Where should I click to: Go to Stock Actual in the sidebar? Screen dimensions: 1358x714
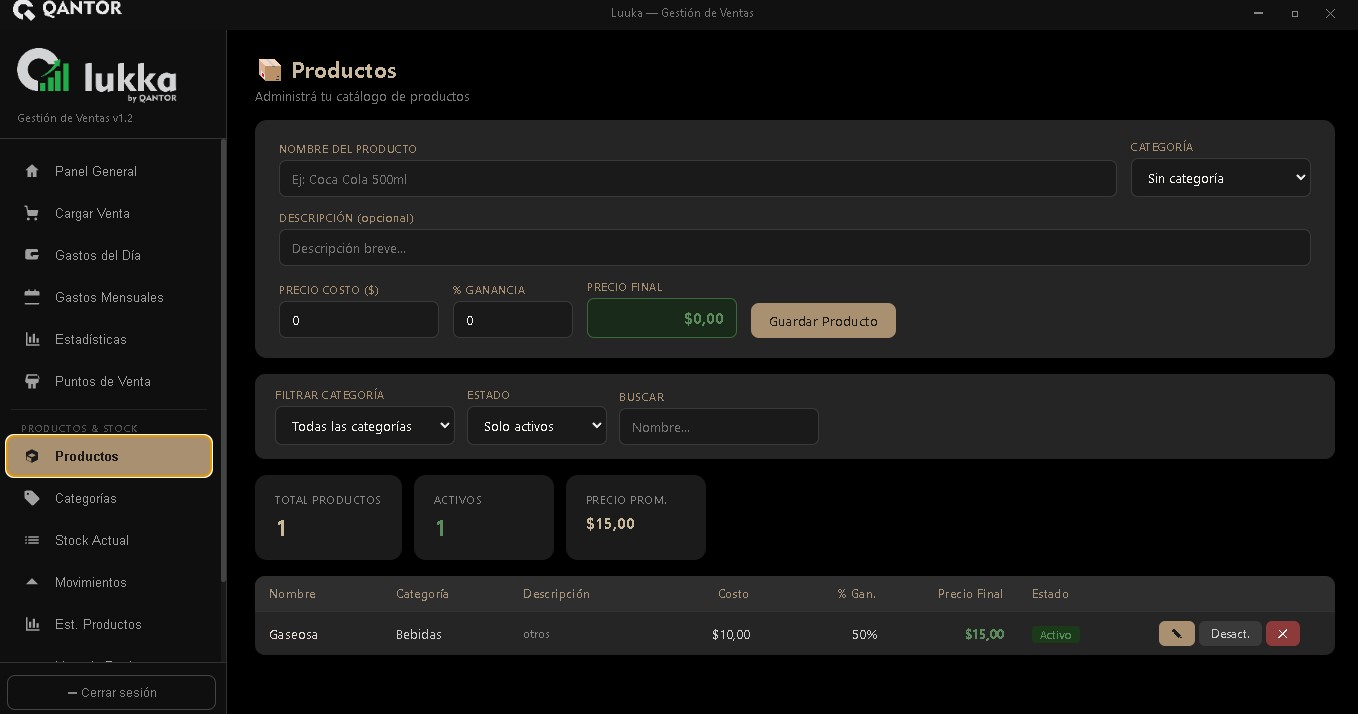92,540
